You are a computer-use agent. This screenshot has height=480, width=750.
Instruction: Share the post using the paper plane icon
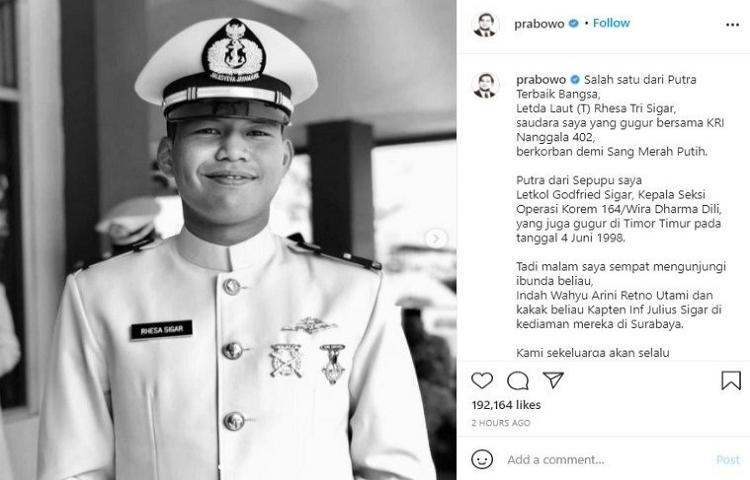(x=553, y=380)
